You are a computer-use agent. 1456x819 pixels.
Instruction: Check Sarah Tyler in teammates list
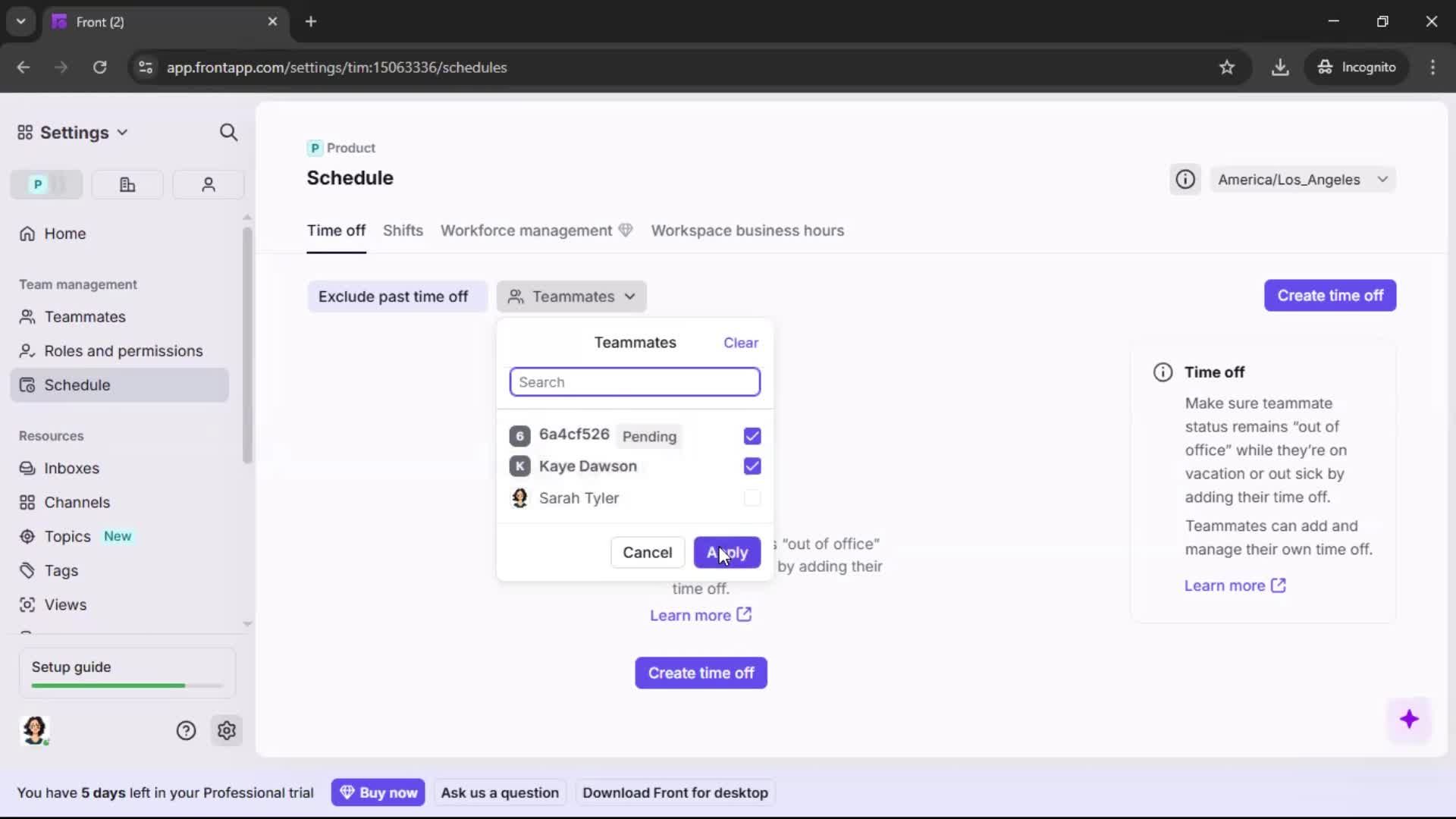point(752,498)
